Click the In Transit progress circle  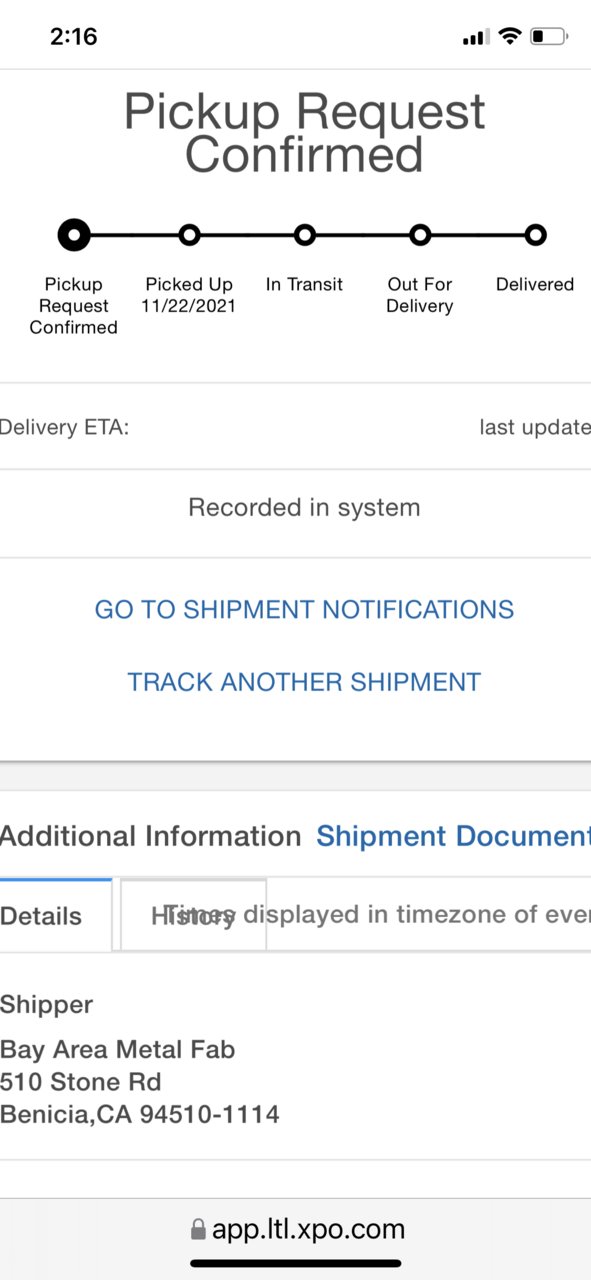(x=305, y=236)
